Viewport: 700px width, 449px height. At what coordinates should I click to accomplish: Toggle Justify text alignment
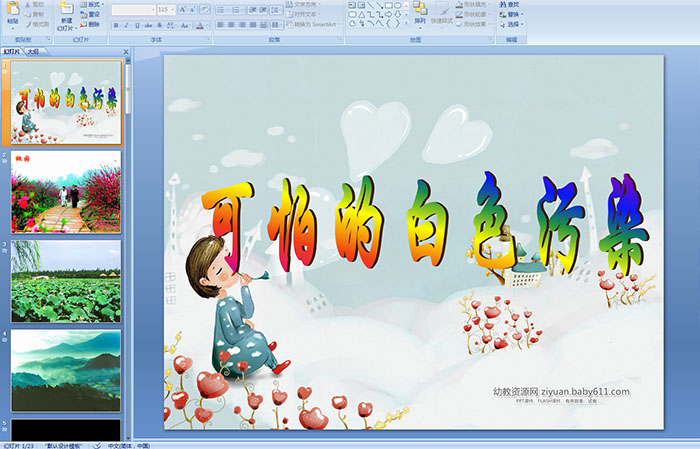pyautogui.click(x=253, y=25)
